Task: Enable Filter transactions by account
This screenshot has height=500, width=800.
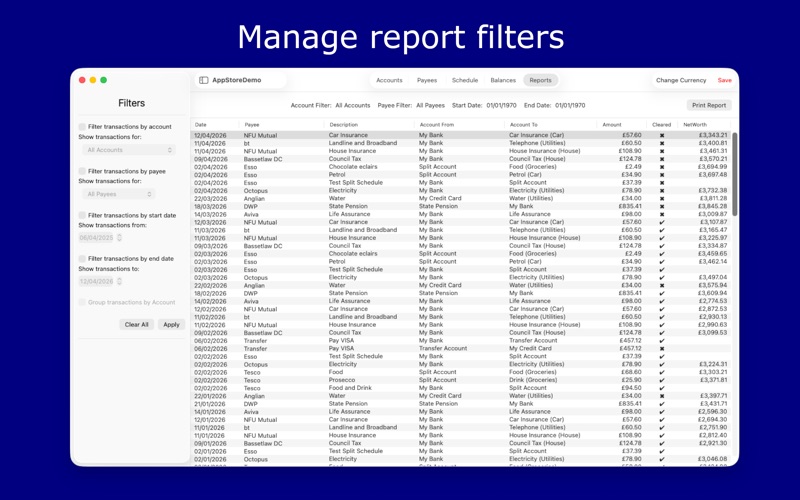Action: click(x=82, y=127)
